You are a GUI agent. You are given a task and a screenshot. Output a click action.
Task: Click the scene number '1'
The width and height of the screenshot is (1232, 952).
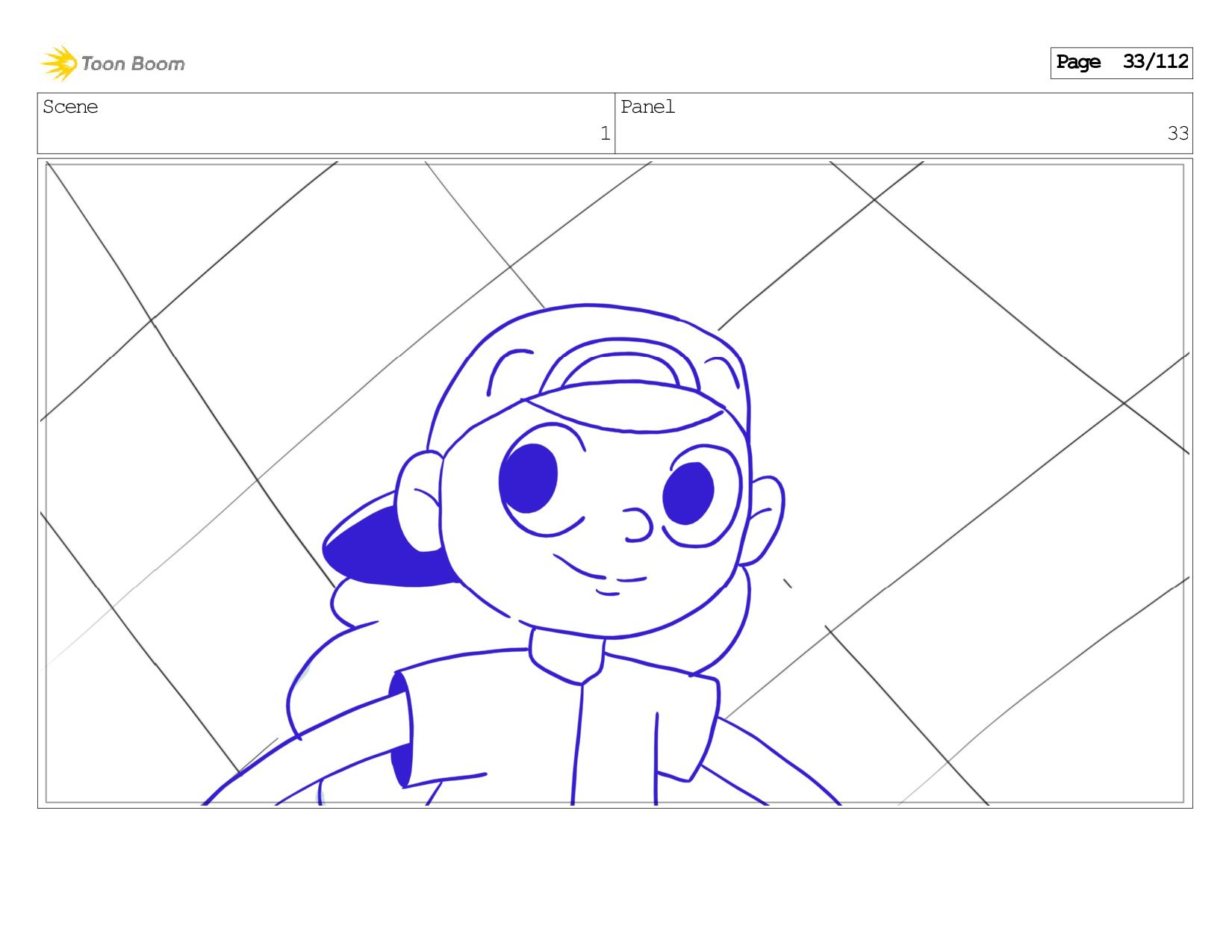click(605, 134)
